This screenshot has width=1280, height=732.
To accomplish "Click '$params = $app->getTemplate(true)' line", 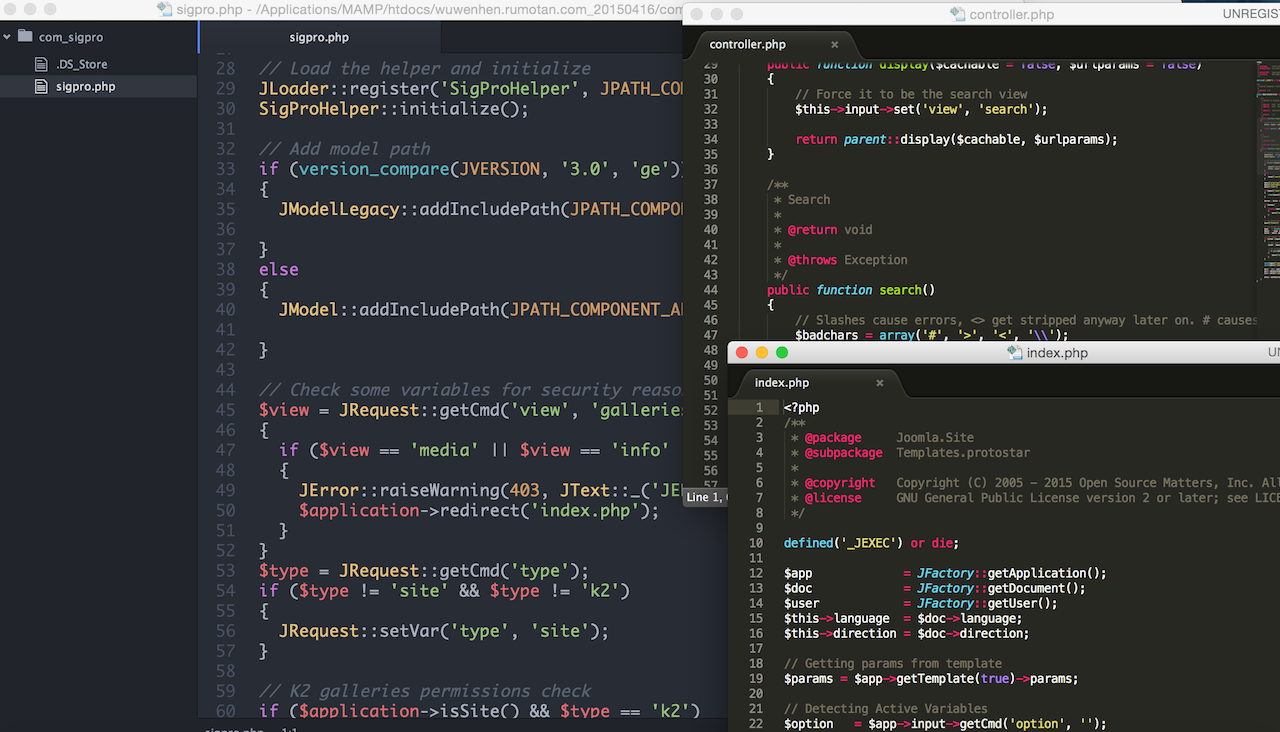I will pos(931,678).
